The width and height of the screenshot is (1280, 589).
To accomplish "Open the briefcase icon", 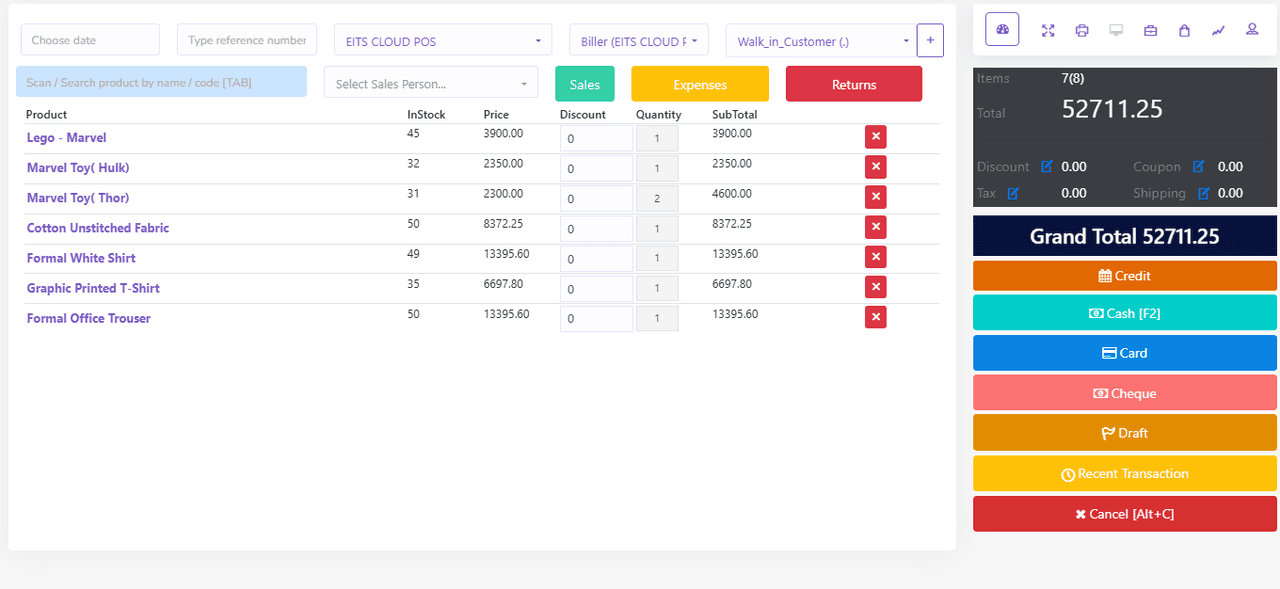I will coord(1150,31).
